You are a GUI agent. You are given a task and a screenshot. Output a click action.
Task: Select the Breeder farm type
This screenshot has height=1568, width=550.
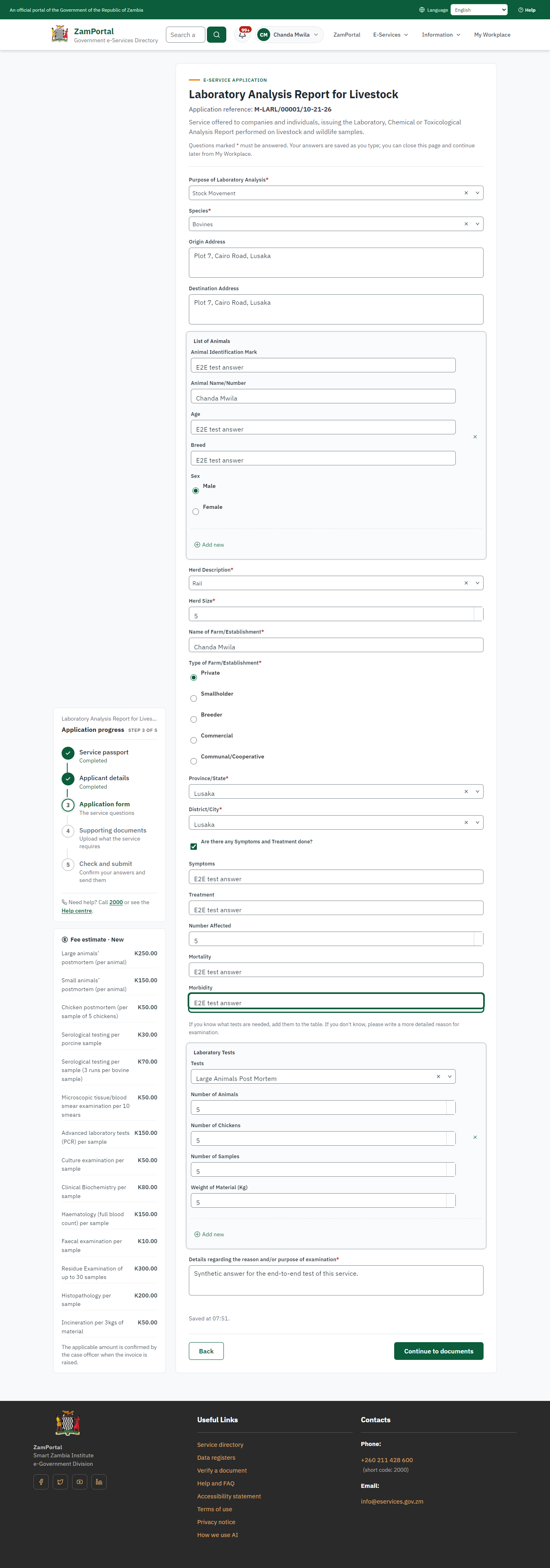(x=194, y=719)
